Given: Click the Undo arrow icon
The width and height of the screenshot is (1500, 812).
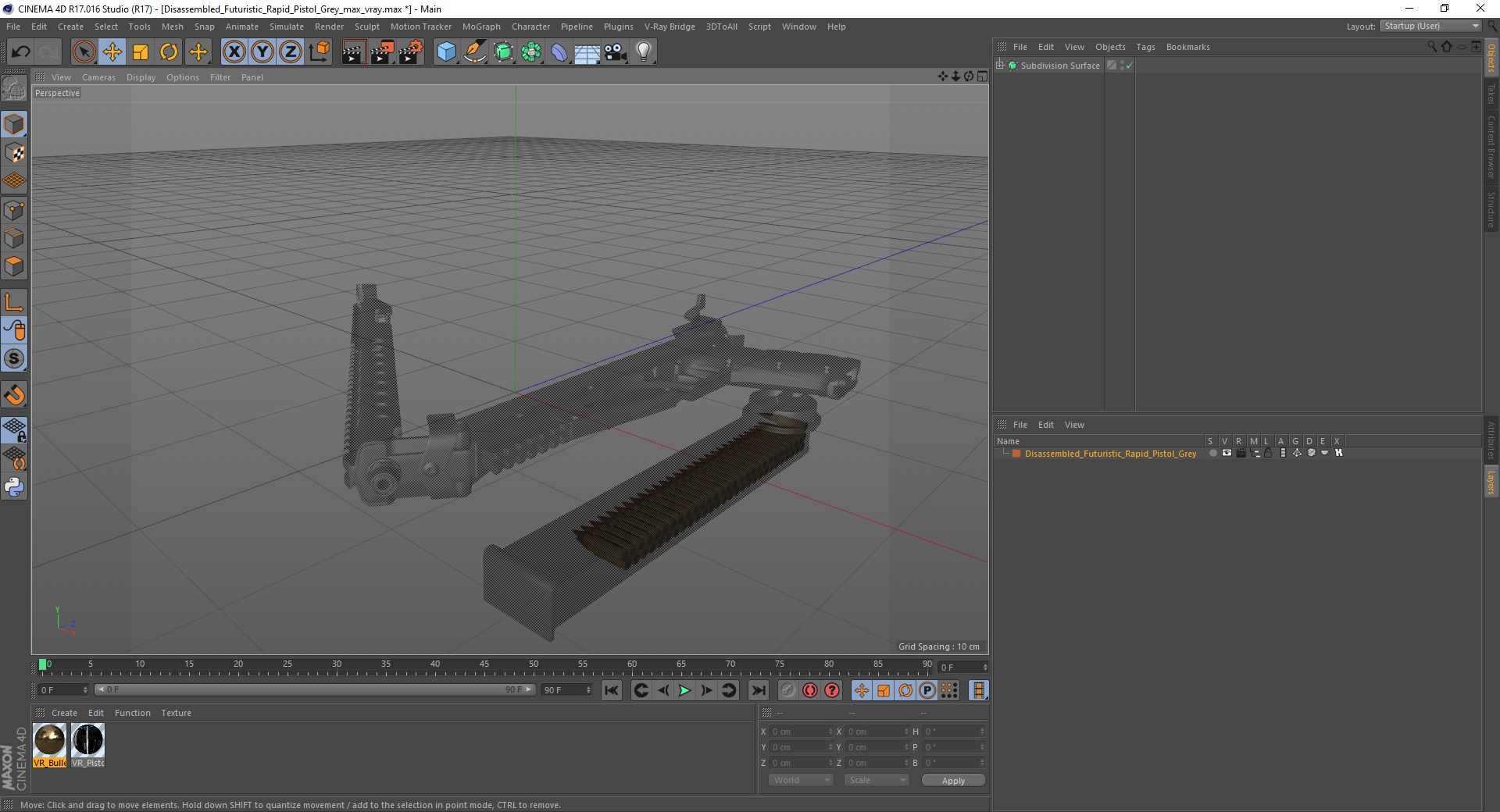Looking at the screenshot, I should pos(21,52).
